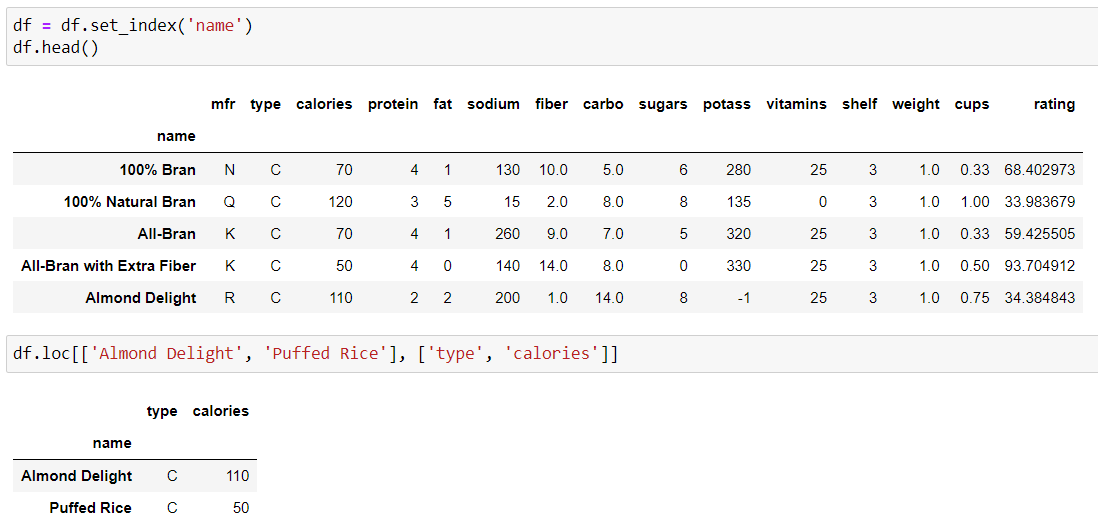
Task: Click the 'cups' column header
Action: (972, 105)
